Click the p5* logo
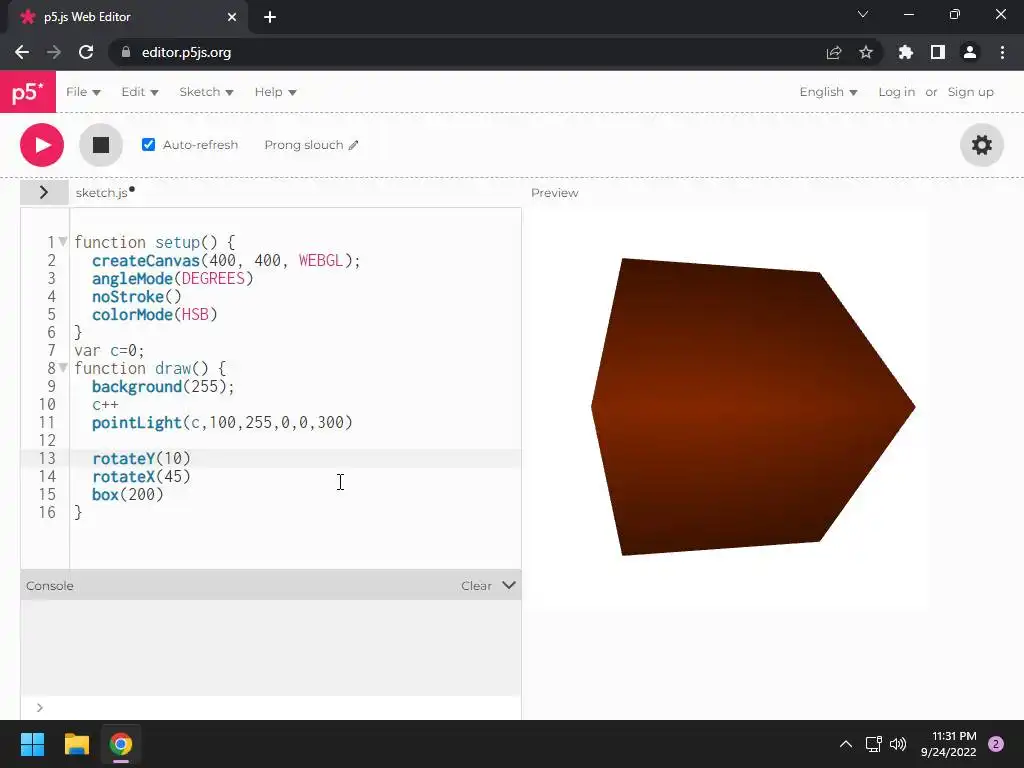The image size is (1024, 768). 28,92
